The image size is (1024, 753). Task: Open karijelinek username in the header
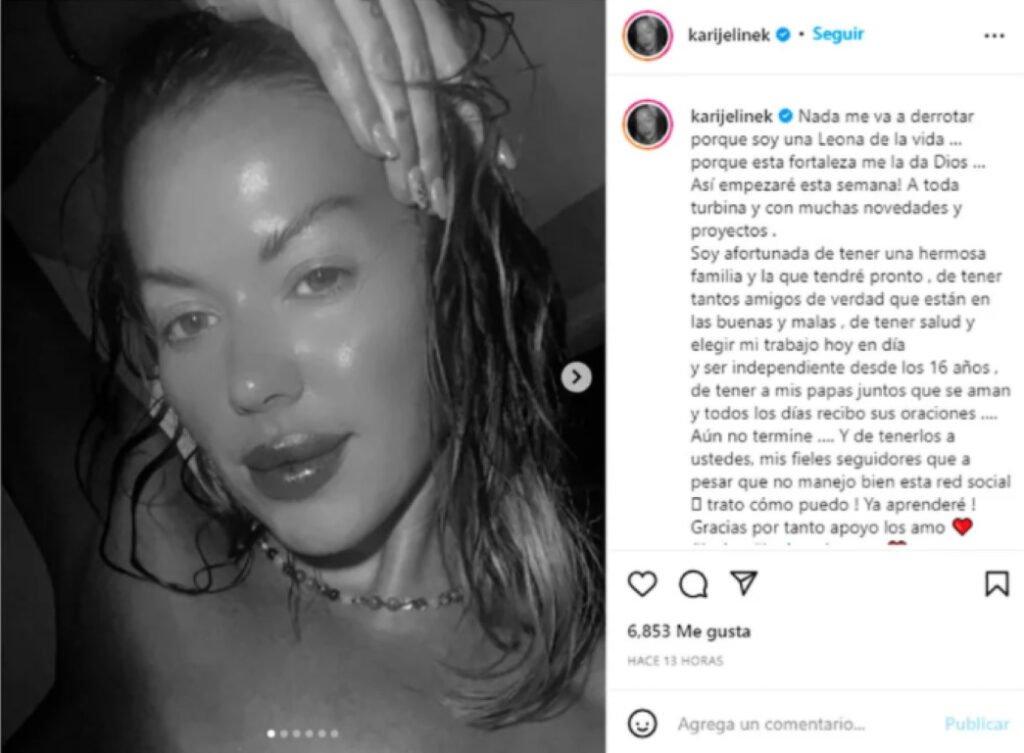(x=729, y=35)
